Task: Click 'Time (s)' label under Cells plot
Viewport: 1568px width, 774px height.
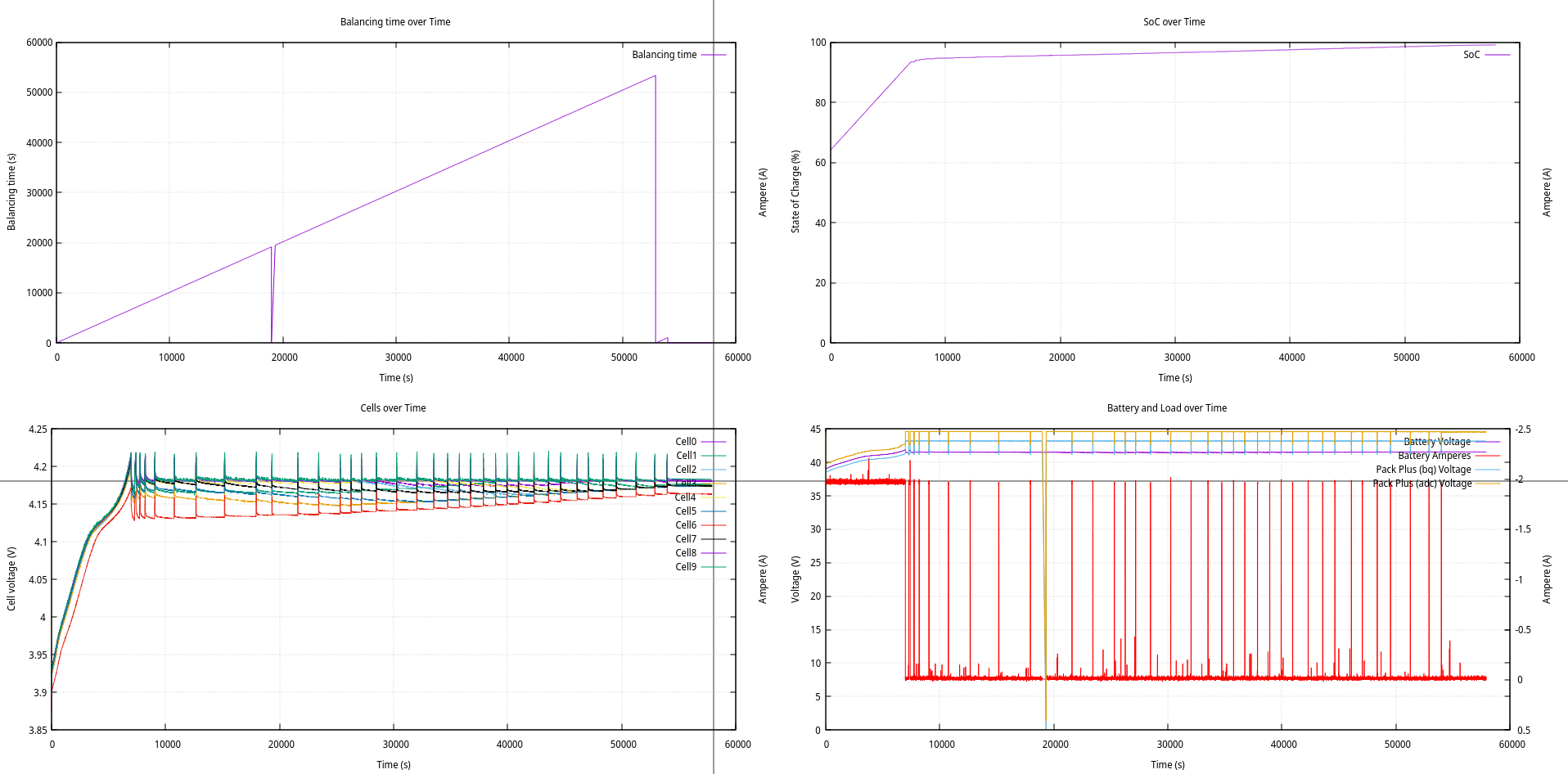Action: click(x=394, y=765)
